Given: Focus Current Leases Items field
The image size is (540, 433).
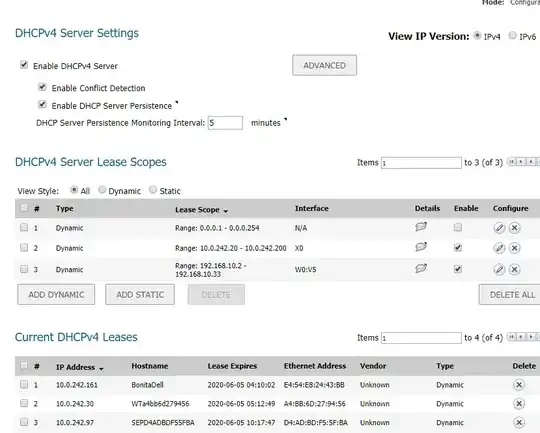Looking at the screenshot, I should [421, 338].
